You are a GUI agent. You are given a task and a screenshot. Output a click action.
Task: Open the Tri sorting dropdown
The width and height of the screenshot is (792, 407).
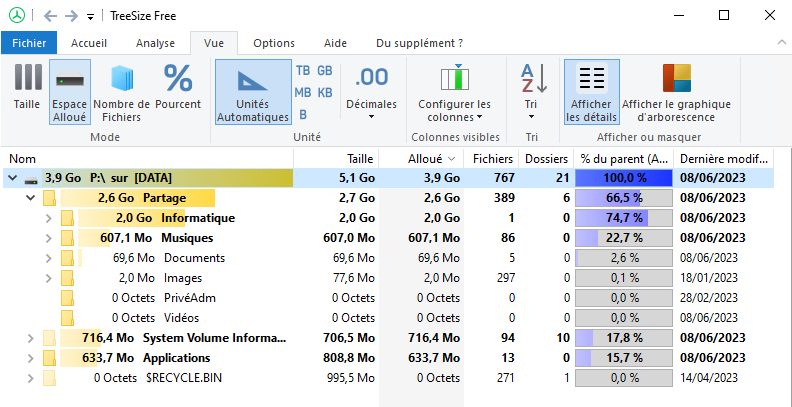coord(532,91)
